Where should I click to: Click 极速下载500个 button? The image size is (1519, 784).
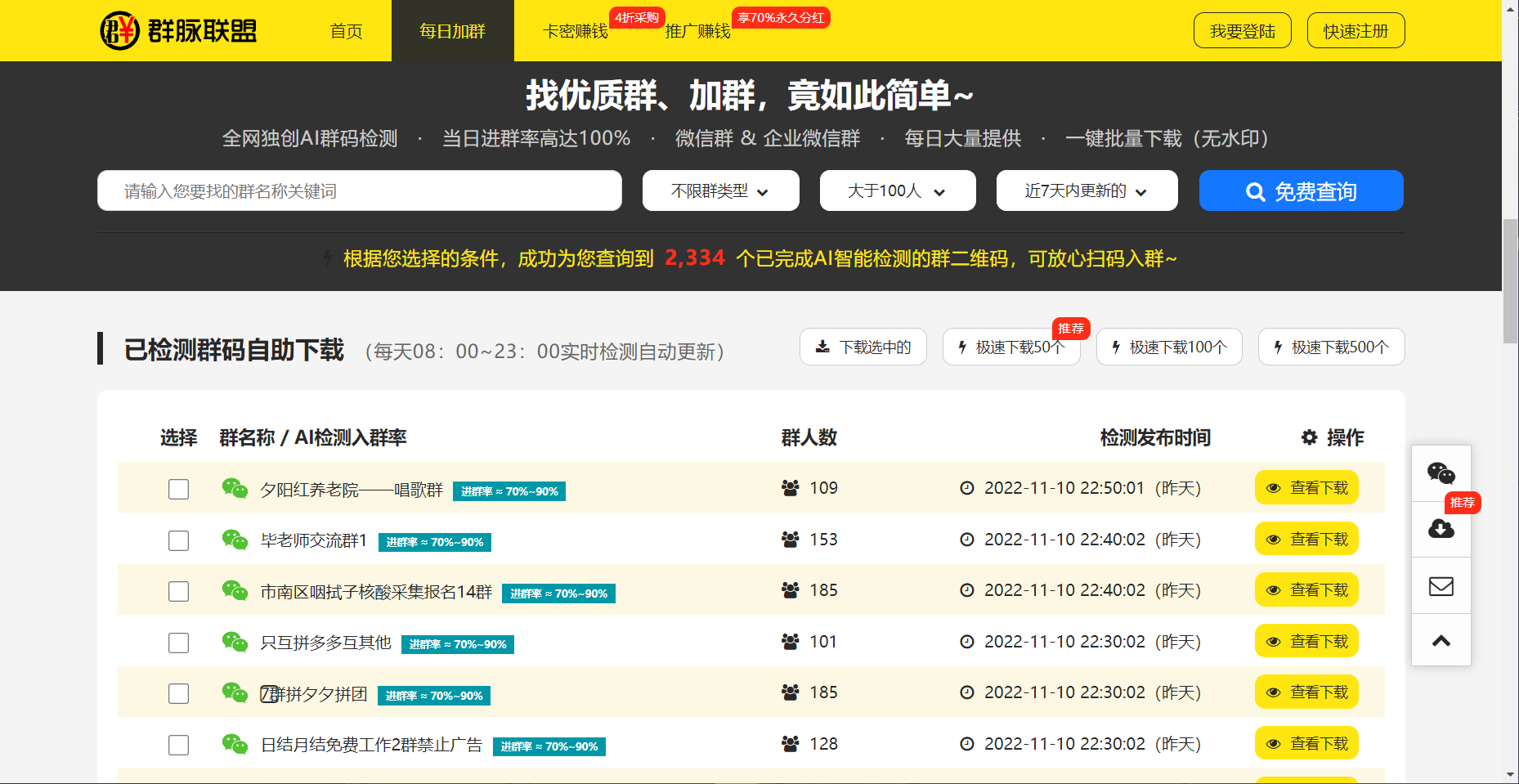coord(1332,347)
